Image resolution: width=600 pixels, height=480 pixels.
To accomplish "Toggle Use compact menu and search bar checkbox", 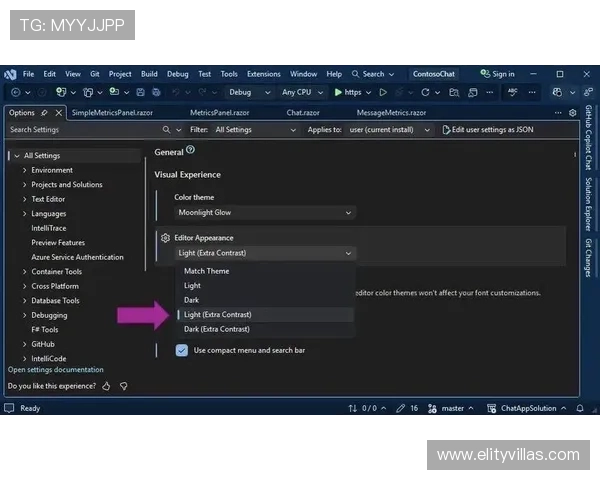I will pos(182,350).
